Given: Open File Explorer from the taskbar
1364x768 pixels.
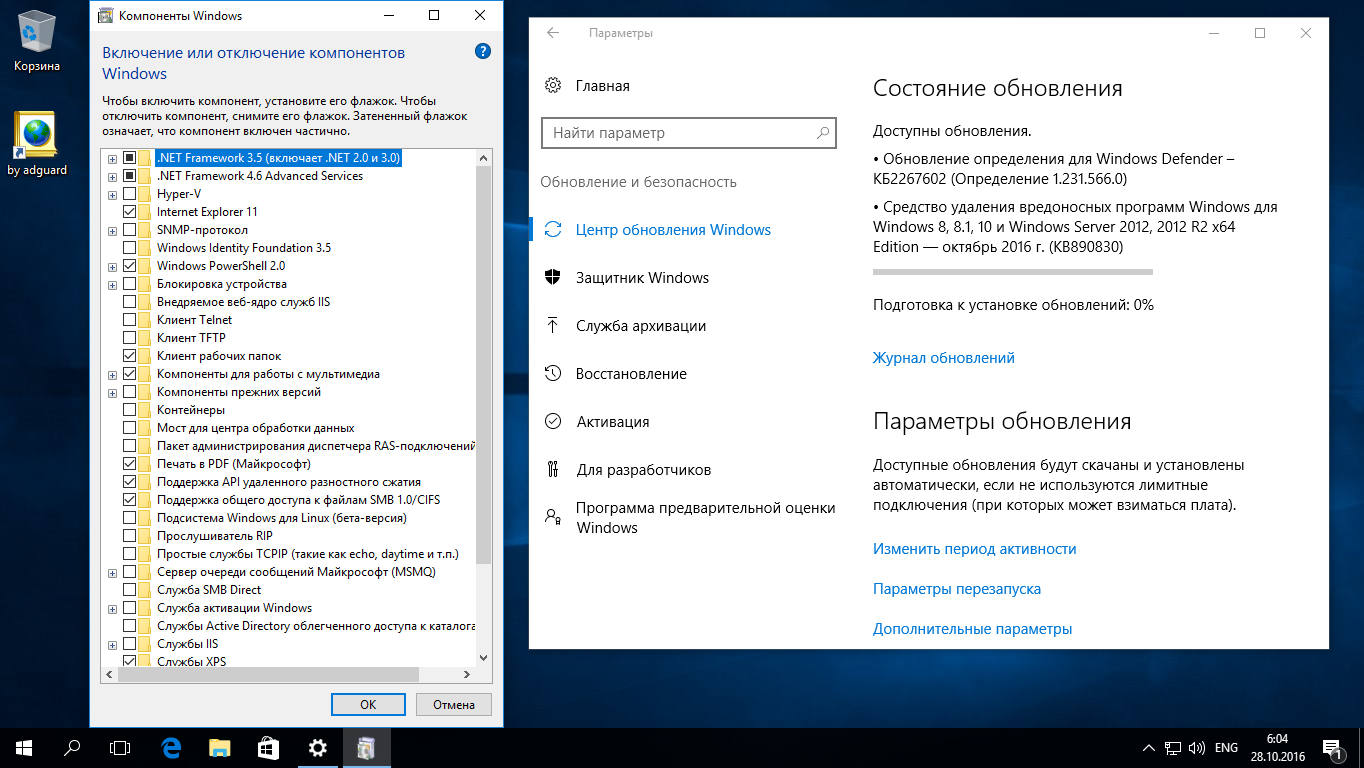Looking at the screenshot, I should coord(220,748).
